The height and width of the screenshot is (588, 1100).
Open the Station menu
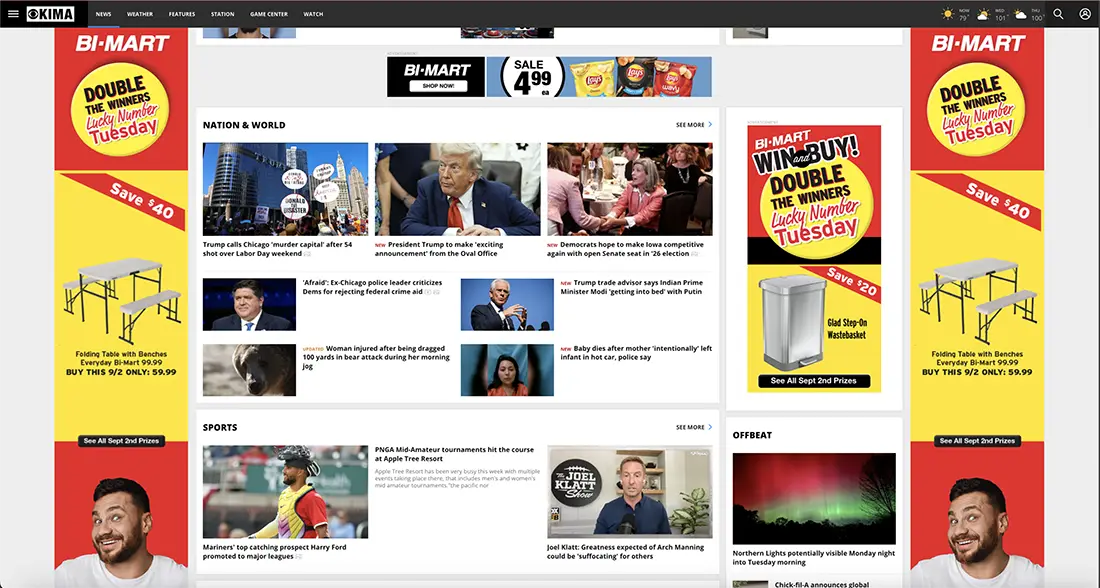point(222,14)
